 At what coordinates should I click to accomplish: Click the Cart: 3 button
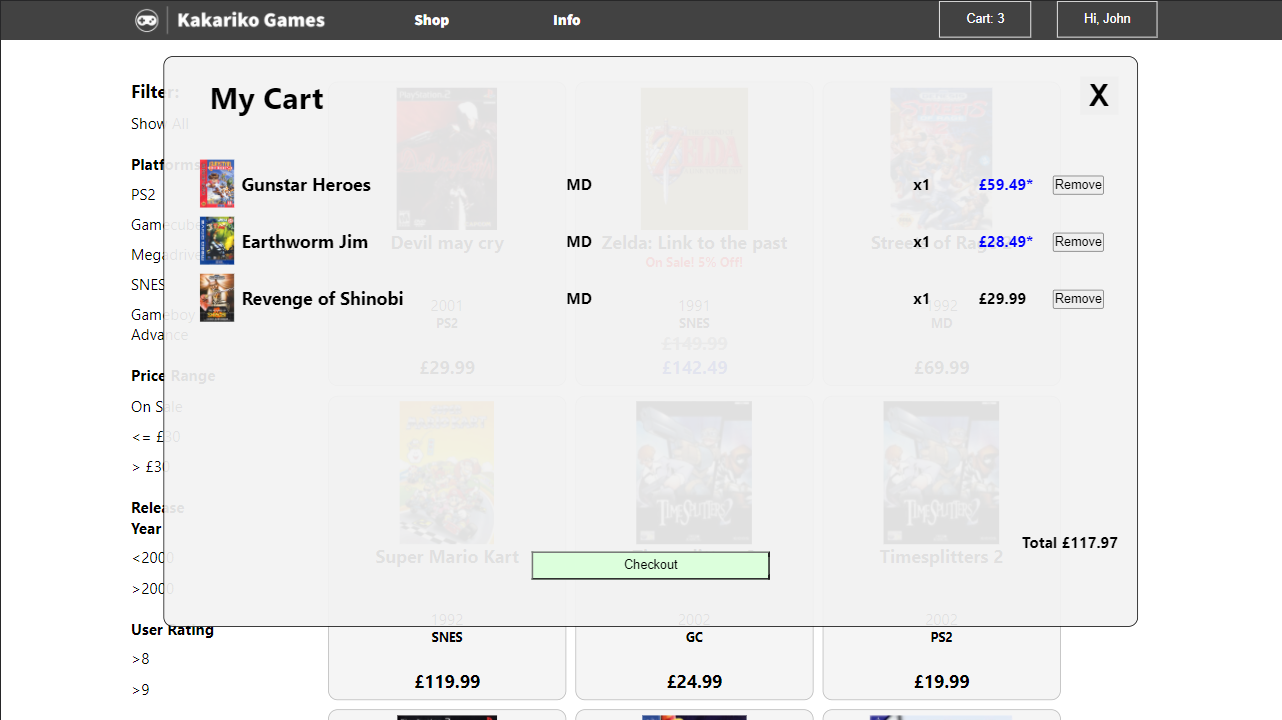[985, 19]
